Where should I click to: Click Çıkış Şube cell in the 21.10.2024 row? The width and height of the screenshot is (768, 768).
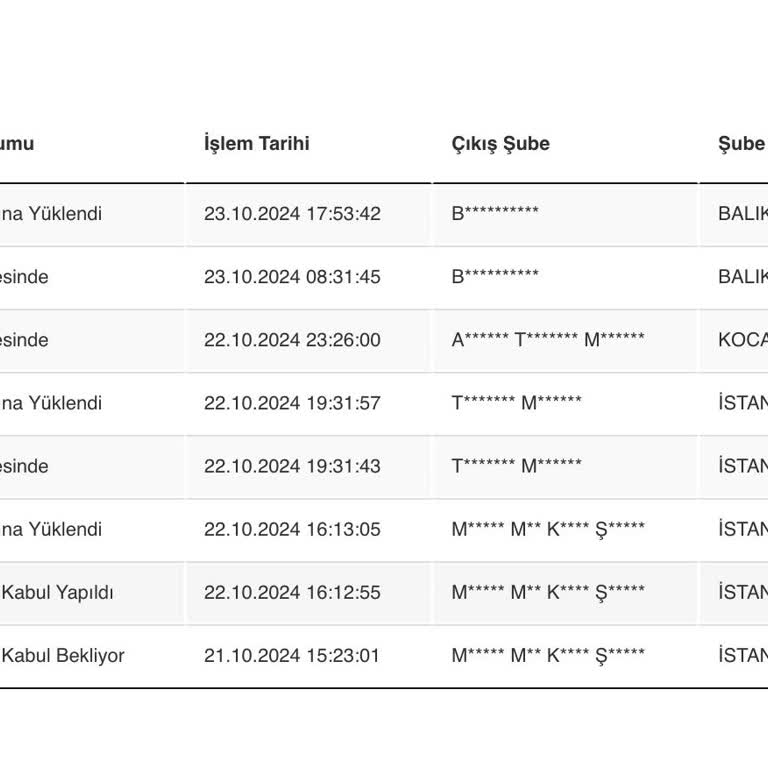(x=548, y=656)
